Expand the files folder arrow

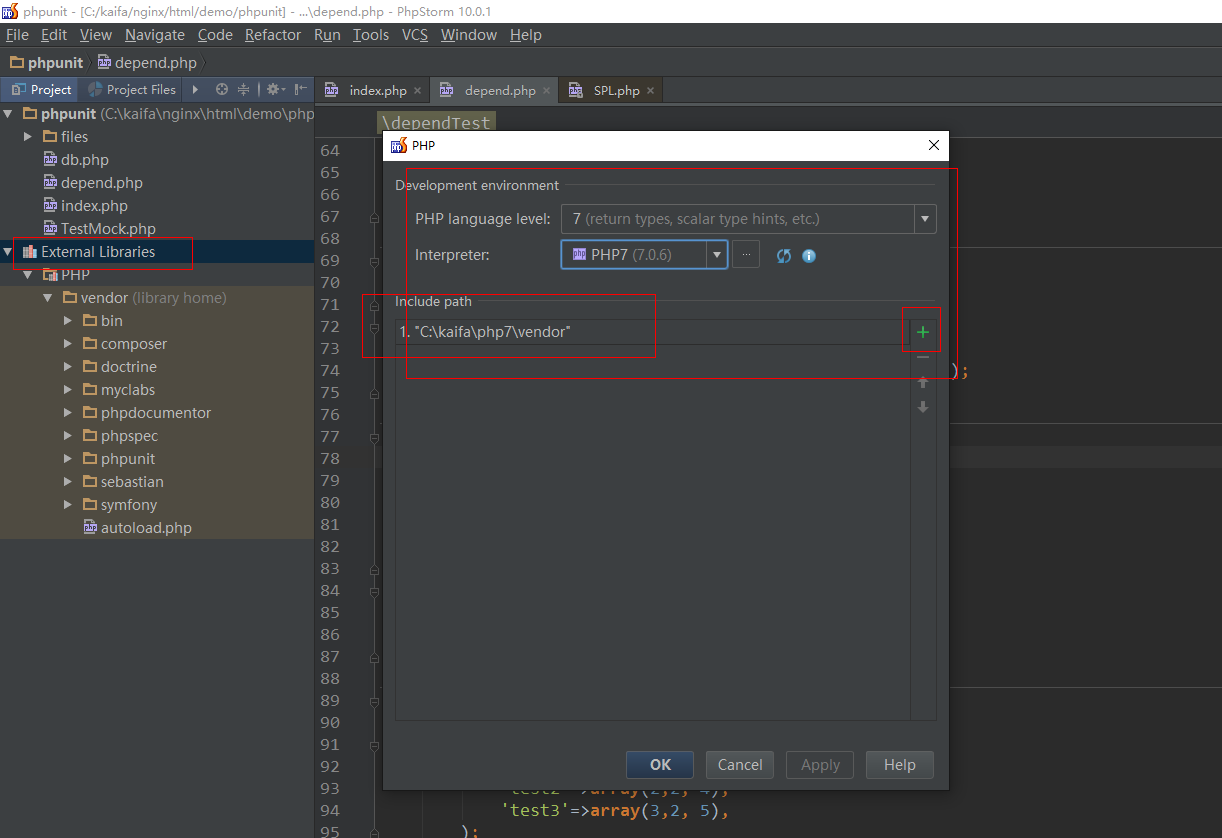point(29,137)
